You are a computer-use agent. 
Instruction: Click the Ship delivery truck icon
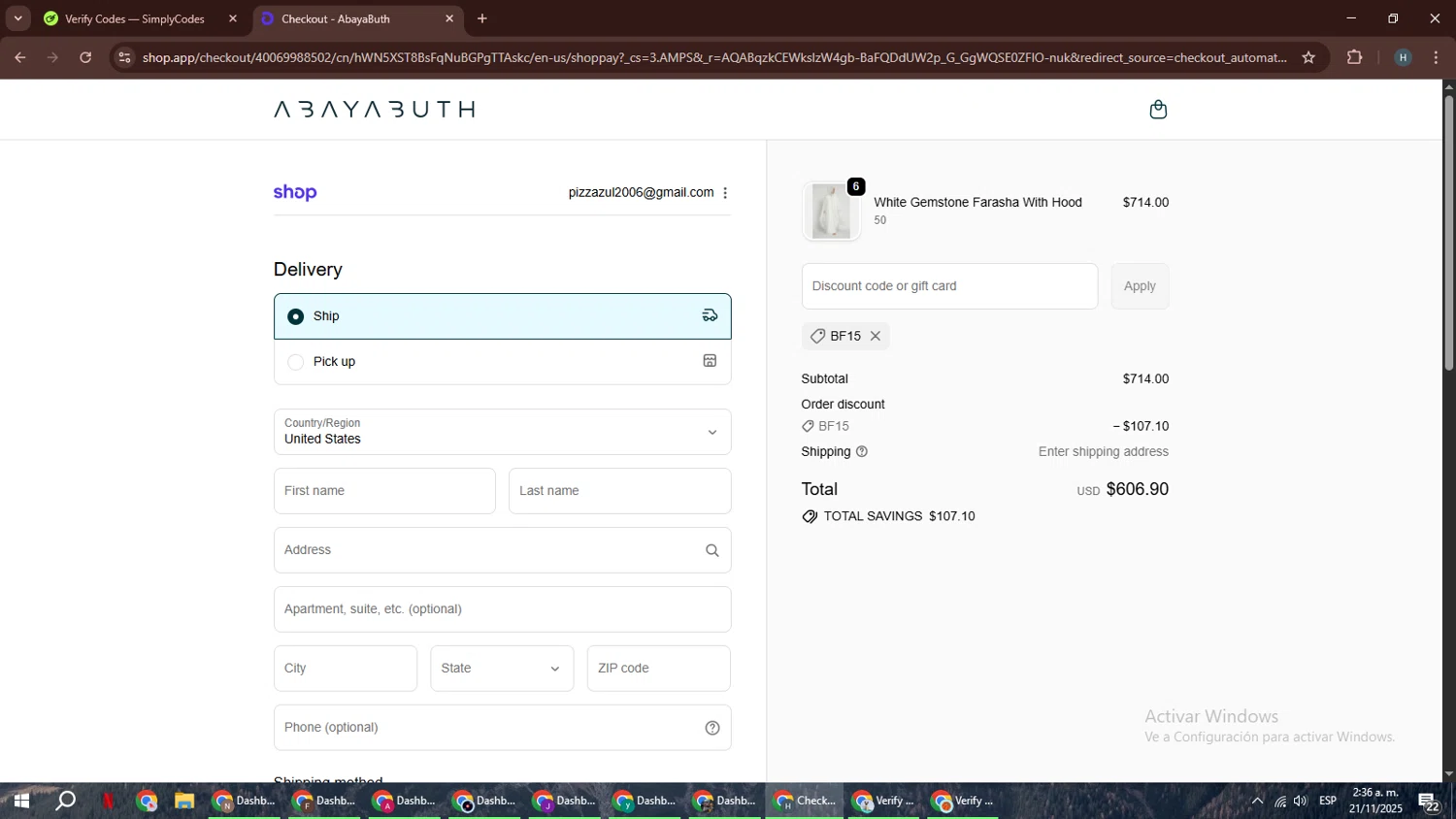[x=710, y=315]
